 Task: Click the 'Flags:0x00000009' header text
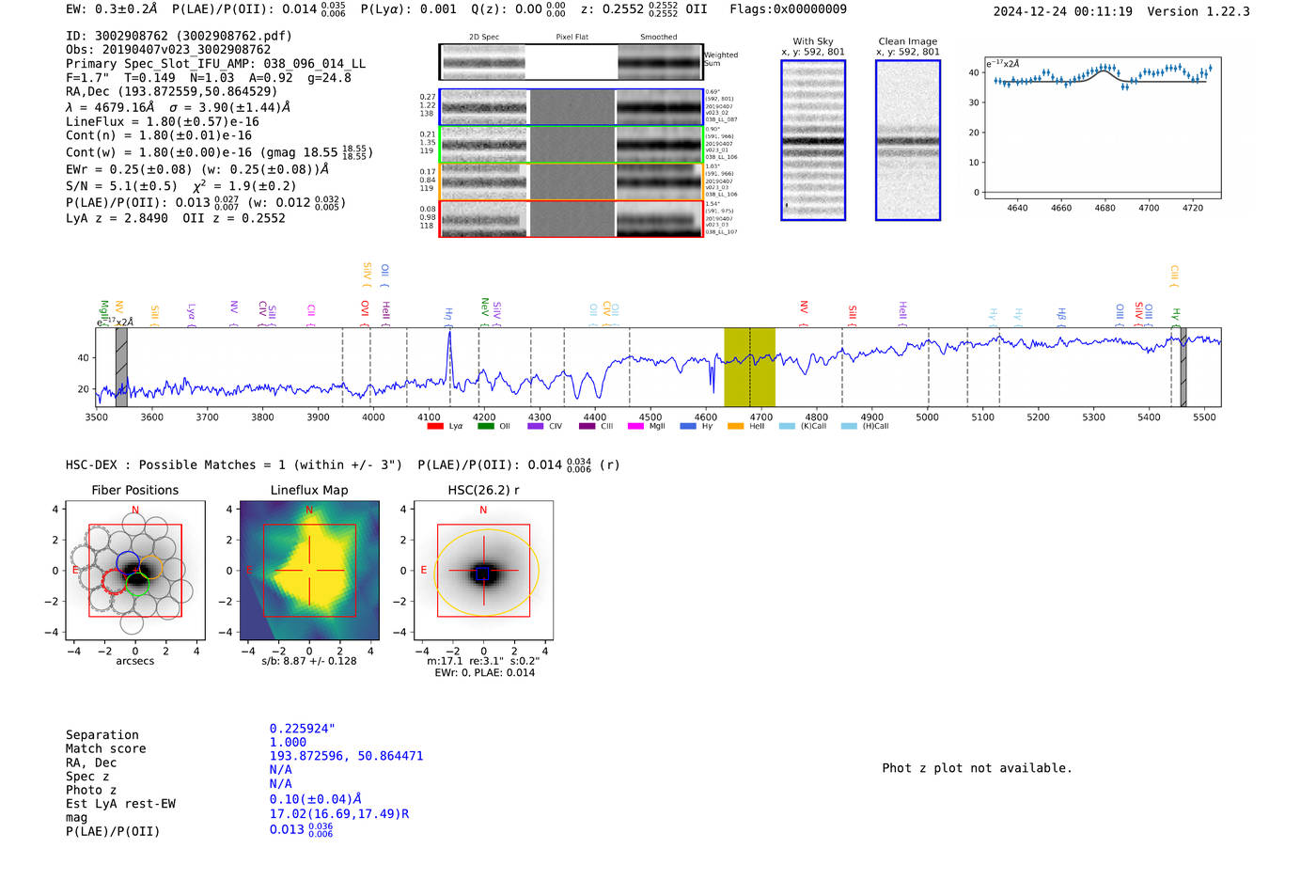click(x=788, y=9)
